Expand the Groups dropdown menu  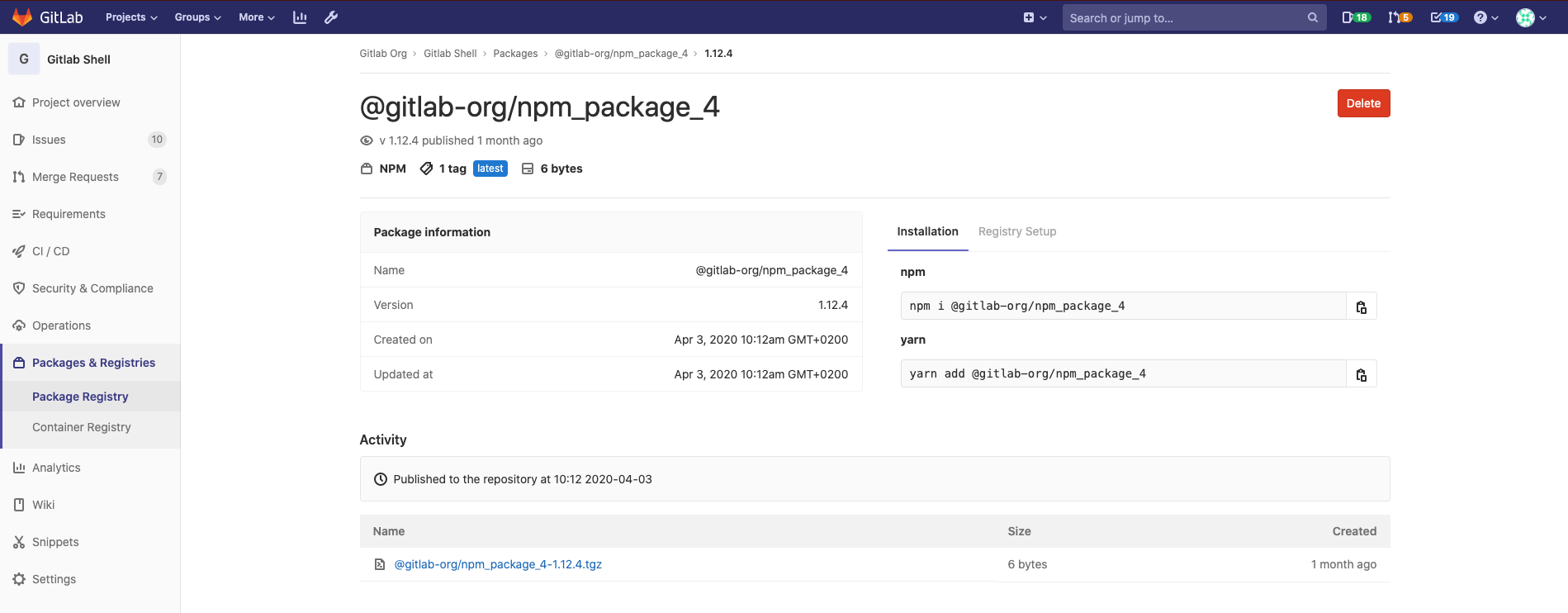[197, 17]
